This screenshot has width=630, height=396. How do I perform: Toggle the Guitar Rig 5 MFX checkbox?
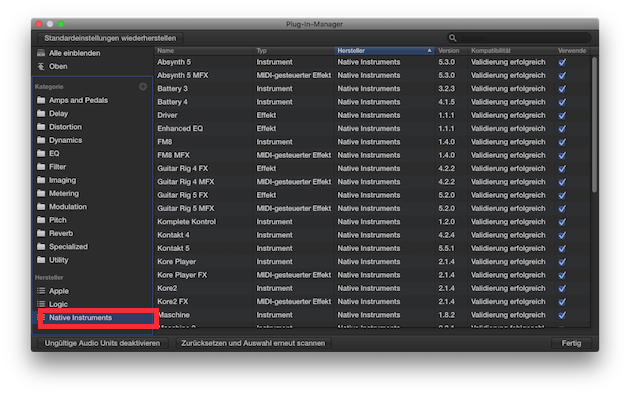tap(562, 208)
